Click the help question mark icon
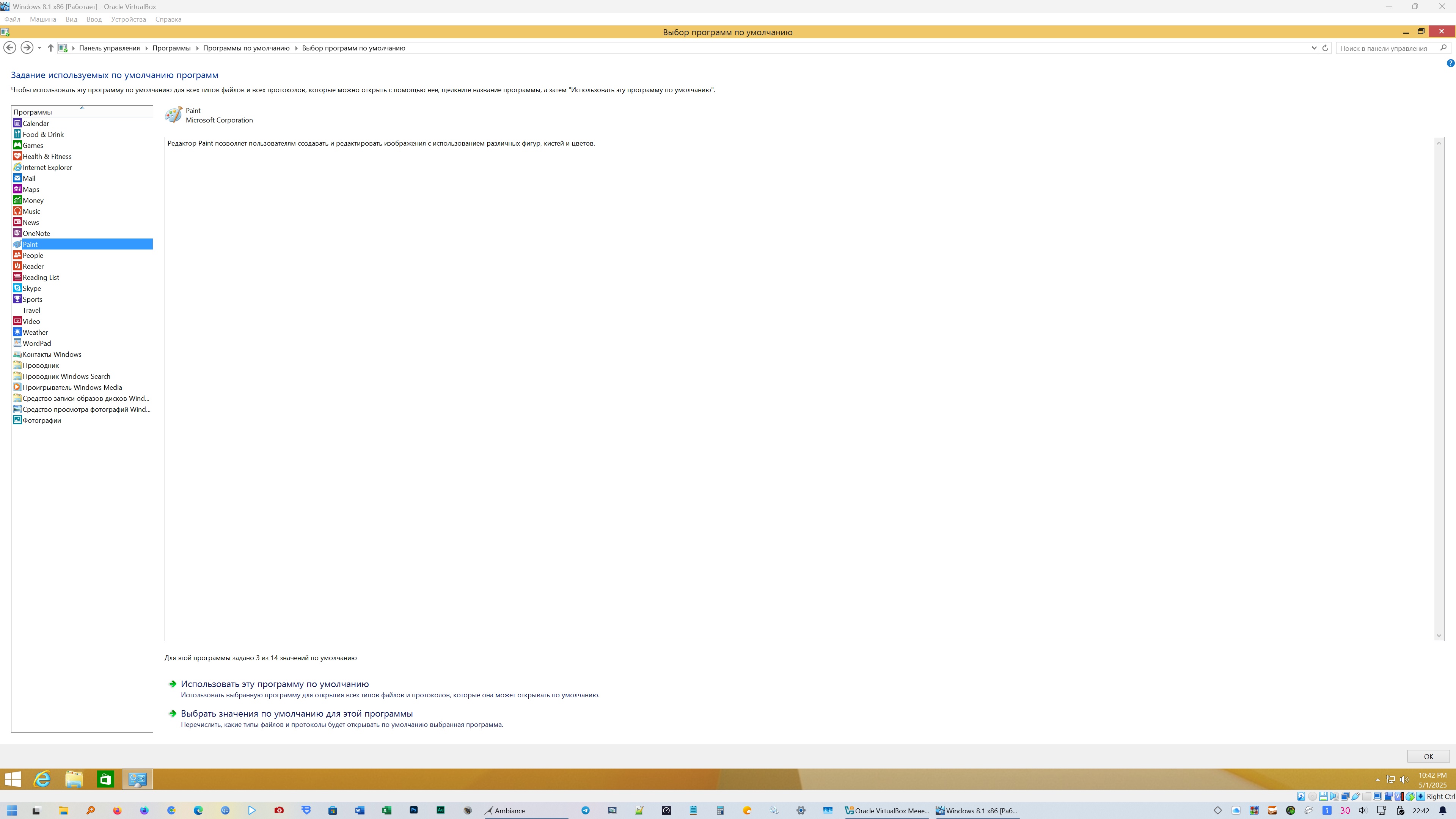 pos(1450,63)
